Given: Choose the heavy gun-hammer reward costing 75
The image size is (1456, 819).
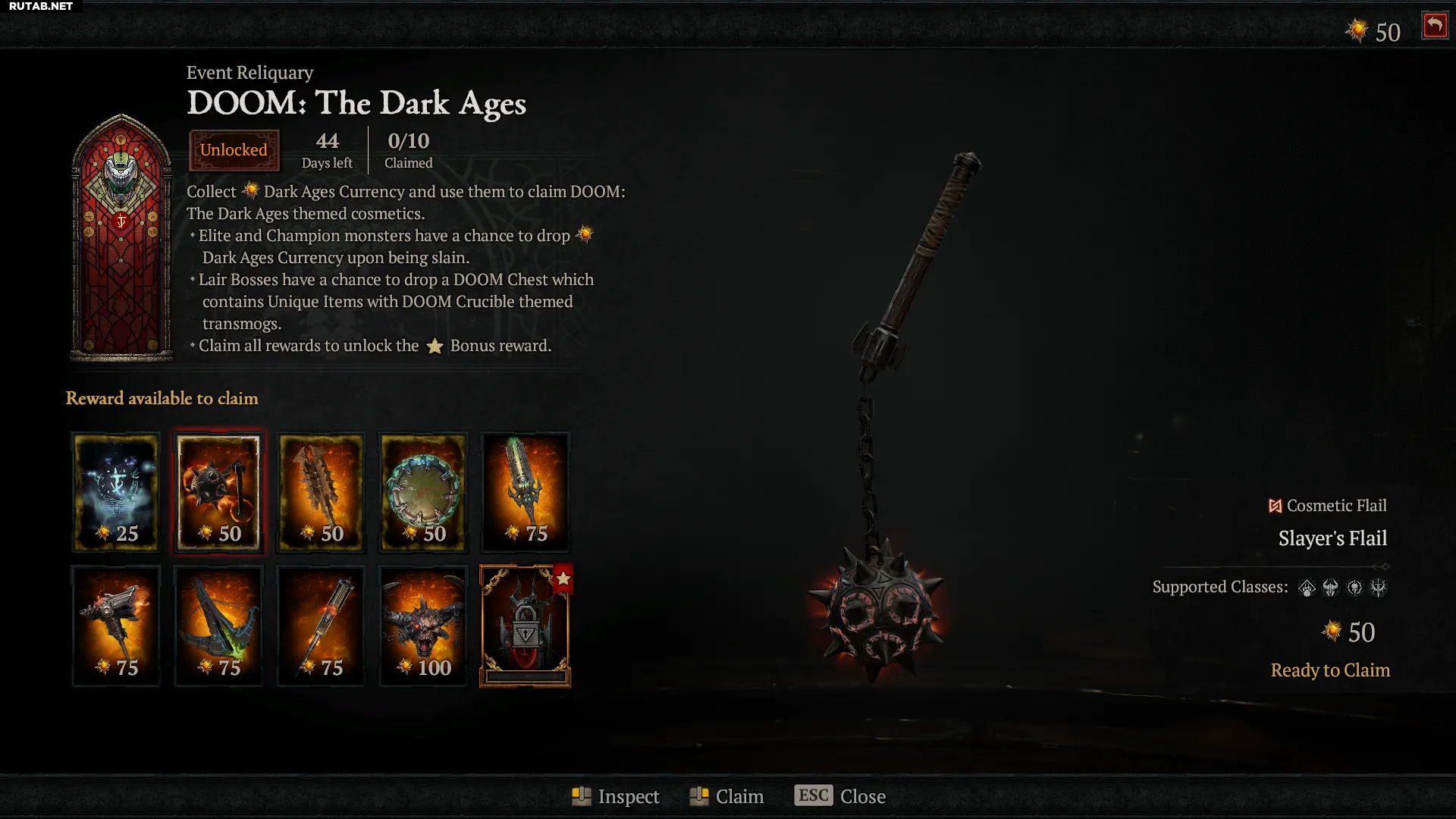Looking at the screenshot, I should click(x=116, y=626).
